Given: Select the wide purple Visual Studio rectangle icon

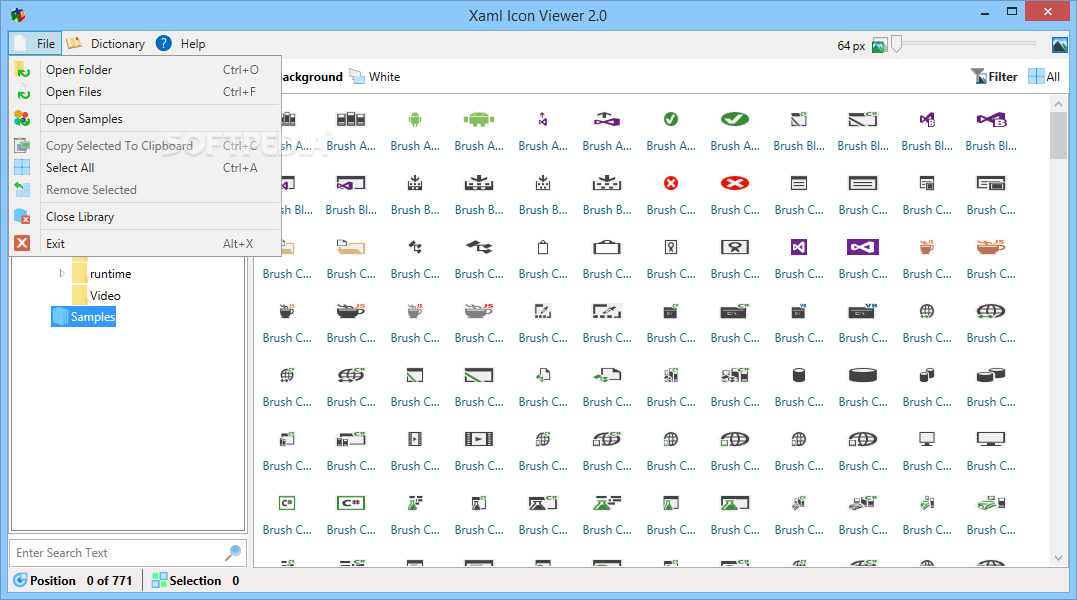Looking at the screenshot, I should click(x=863, y=247).
